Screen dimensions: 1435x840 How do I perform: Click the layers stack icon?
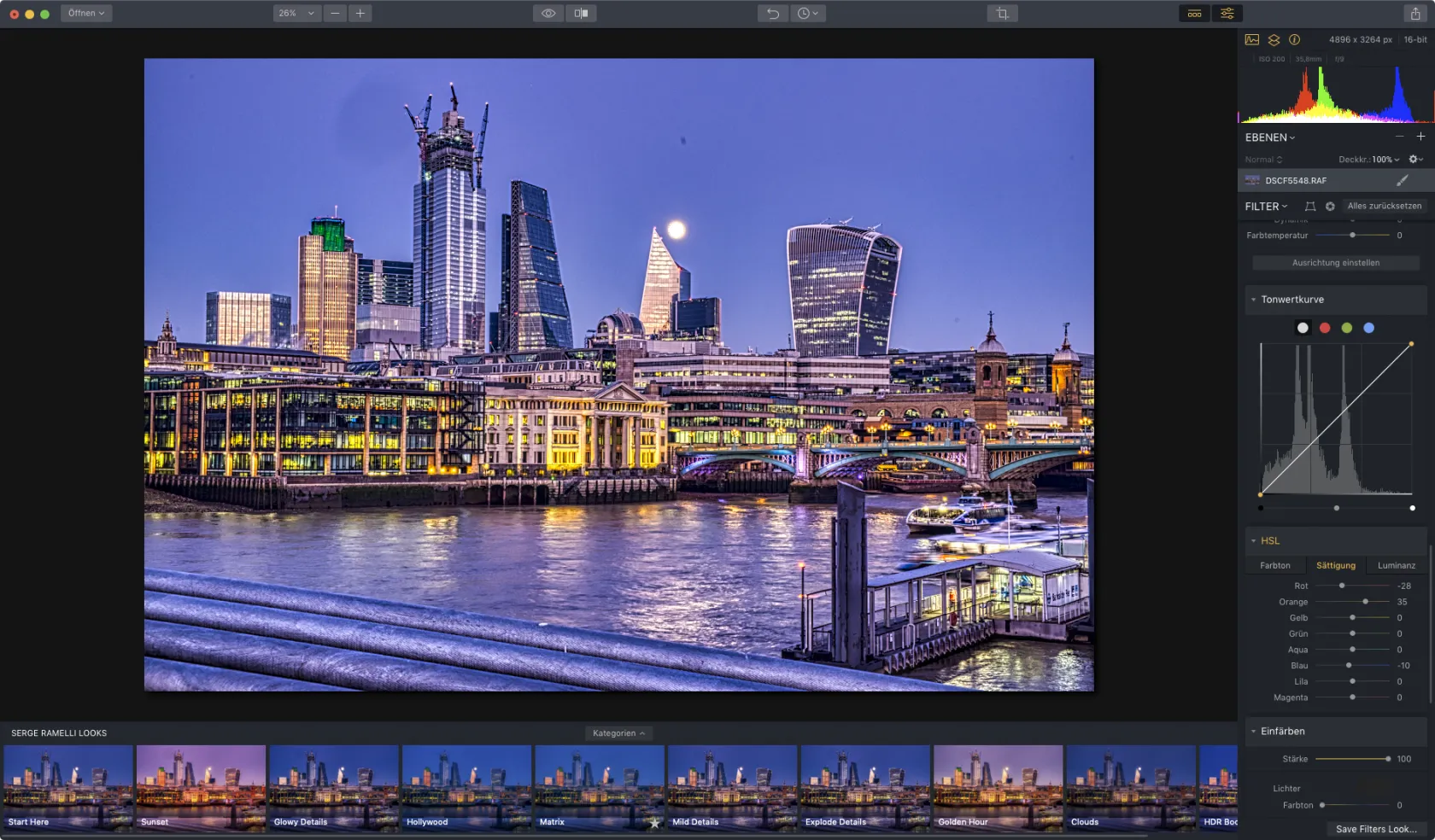[x=1274, y=40]
